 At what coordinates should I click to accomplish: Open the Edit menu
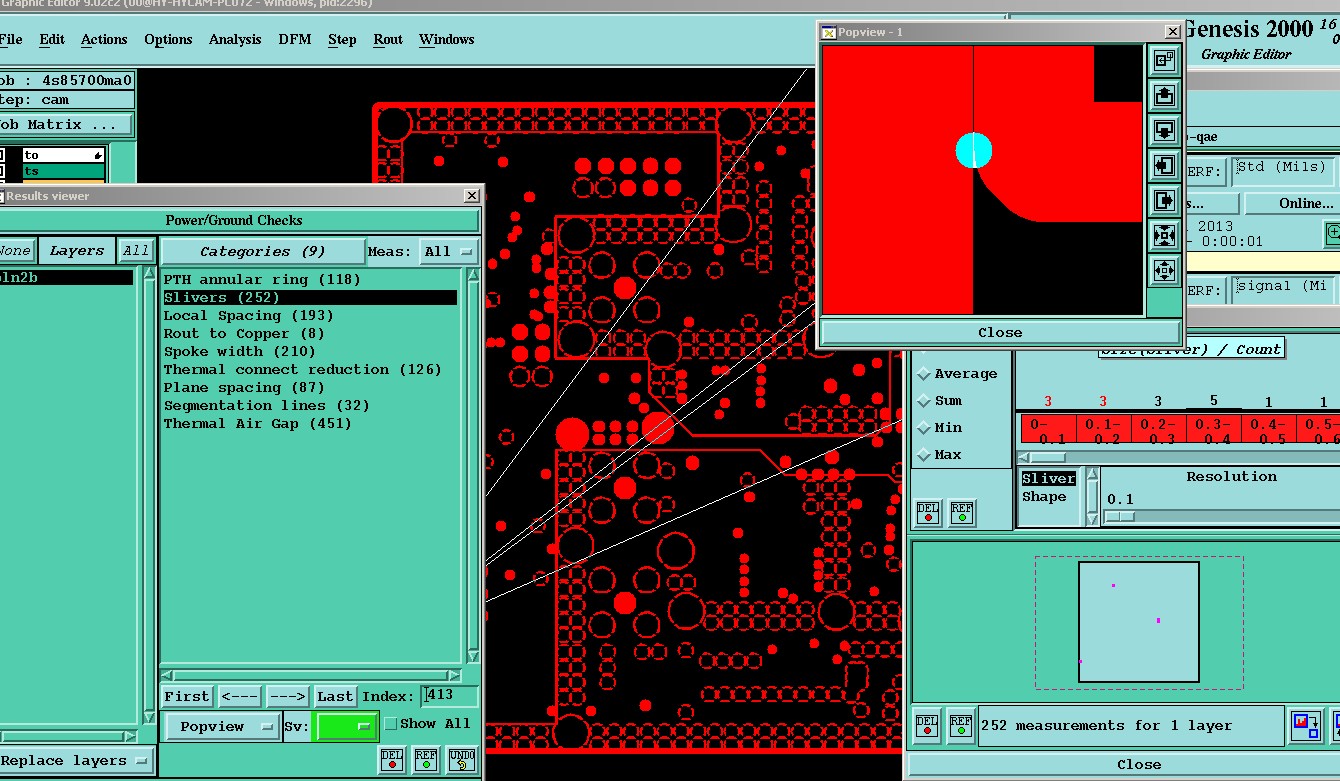pos(52,40)
